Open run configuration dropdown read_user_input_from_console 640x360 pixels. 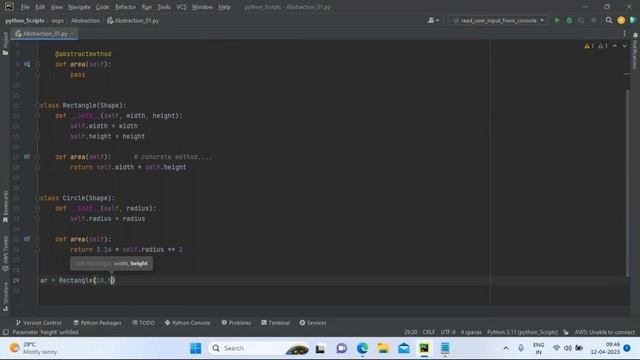click(498, 20)
